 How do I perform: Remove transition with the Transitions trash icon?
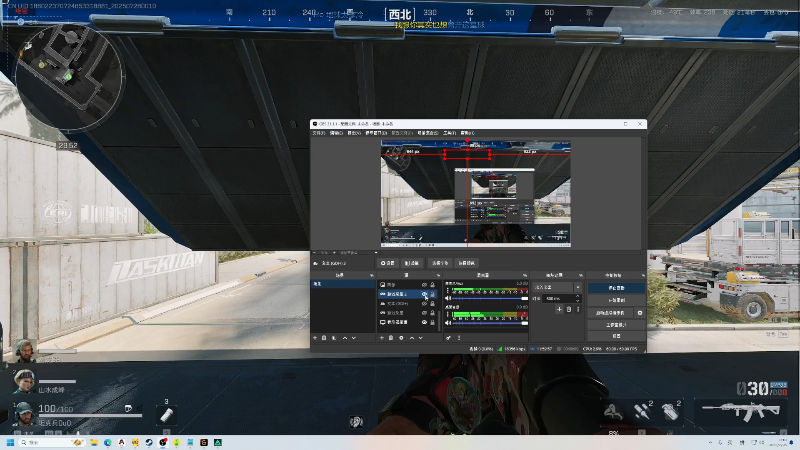(x=569, y=309)
